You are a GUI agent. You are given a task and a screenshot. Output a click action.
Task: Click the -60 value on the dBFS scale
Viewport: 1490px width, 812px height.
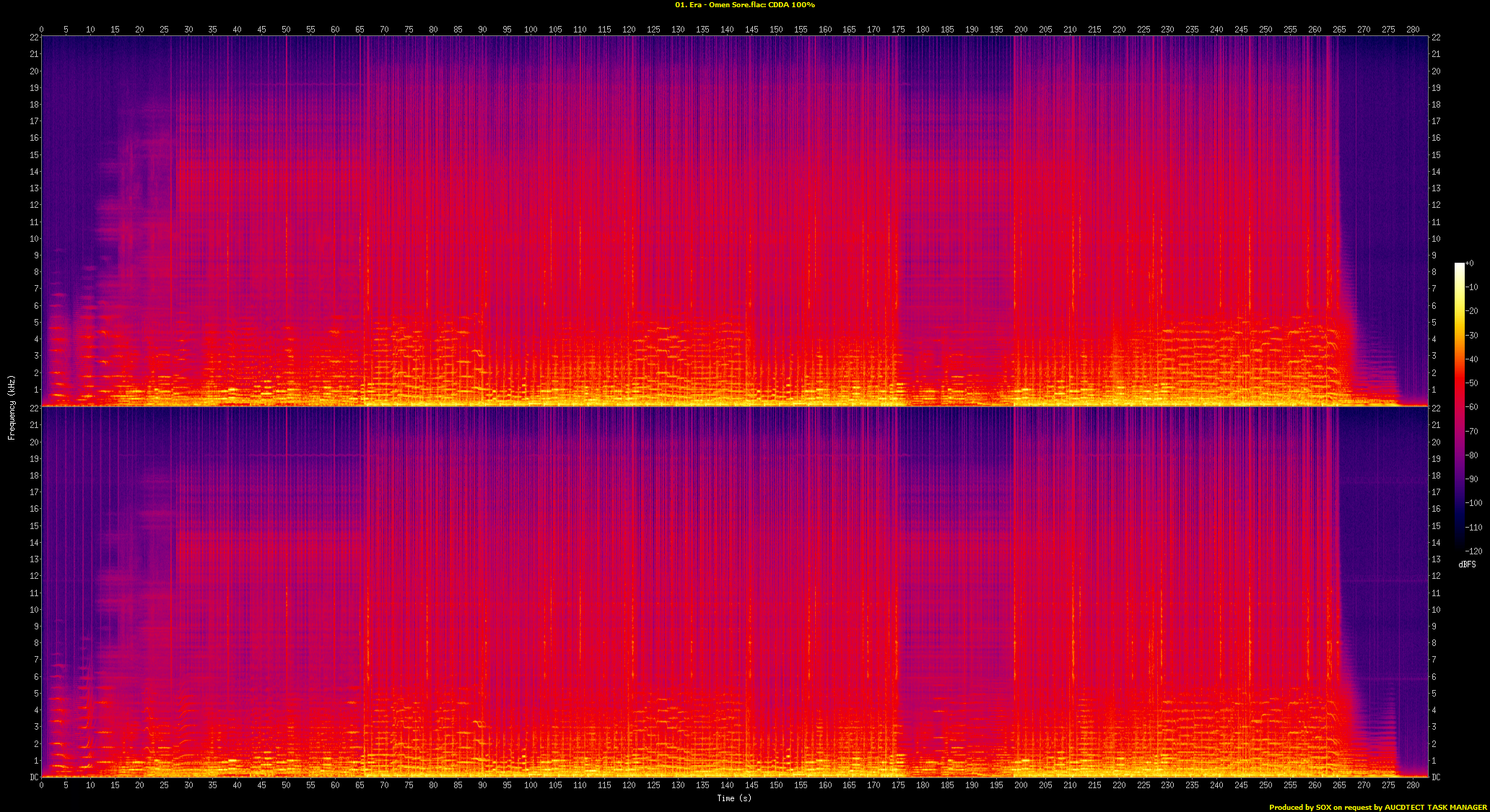[1473, 407]
